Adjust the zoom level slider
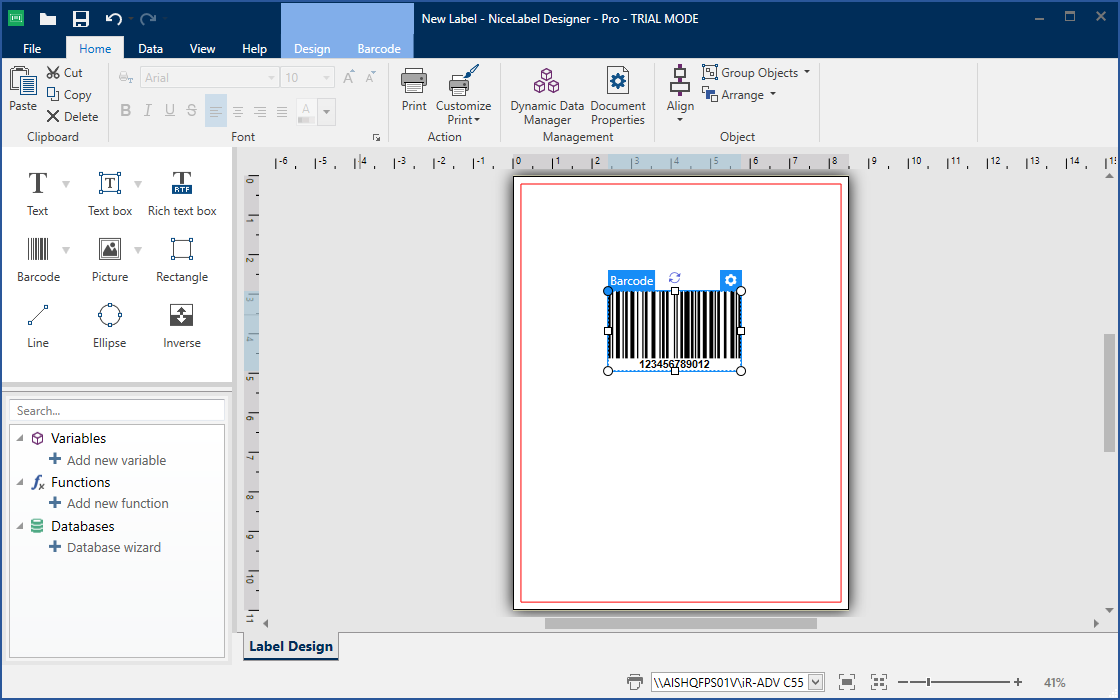 (x=929, y=682)
